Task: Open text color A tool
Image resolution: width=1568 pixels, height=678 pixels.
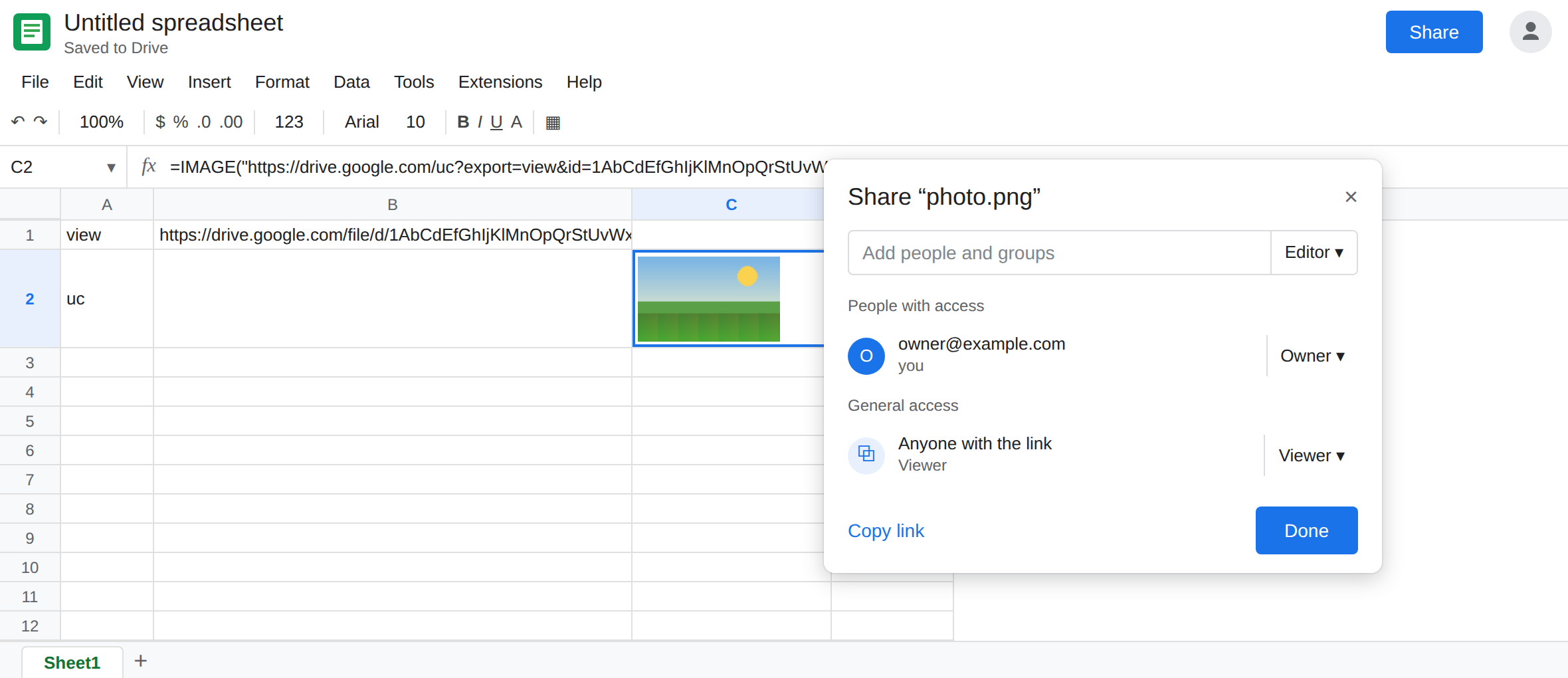Action: point(516,122)
